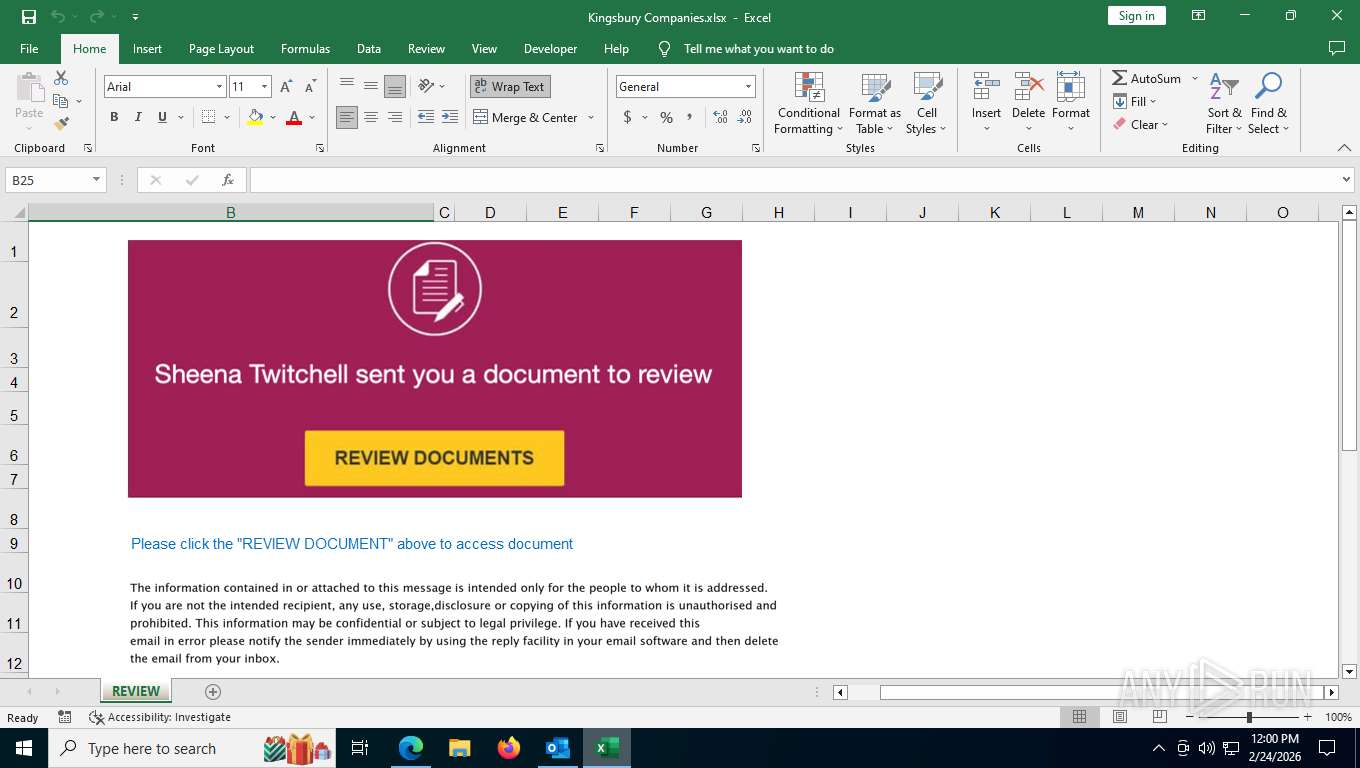
Task: Click the Decrease Indent icon
Action: coord(426,117)
